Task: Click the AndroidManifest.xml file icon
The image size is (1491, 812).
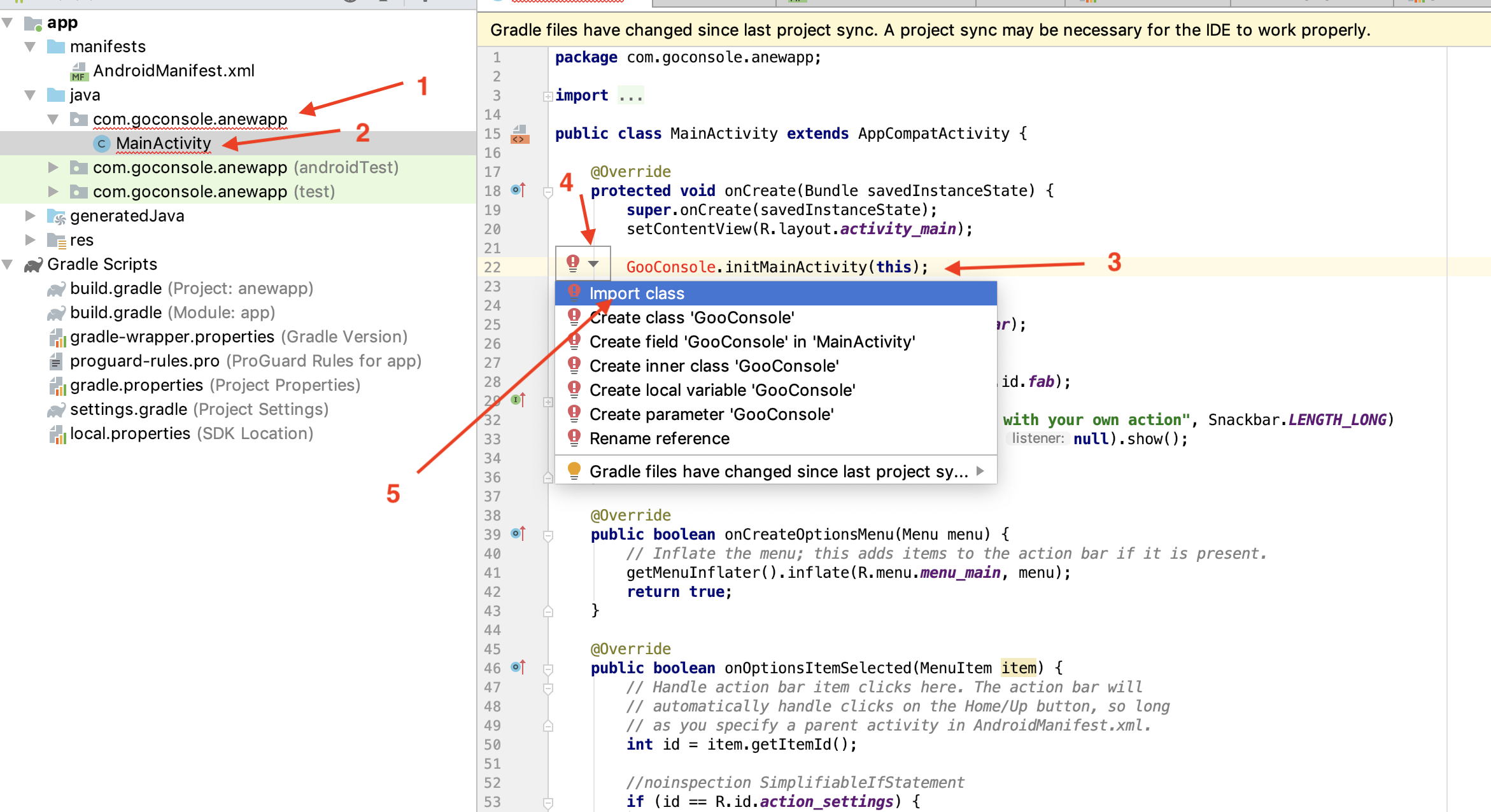Action: pyautogui.click(x=79, y=71)
